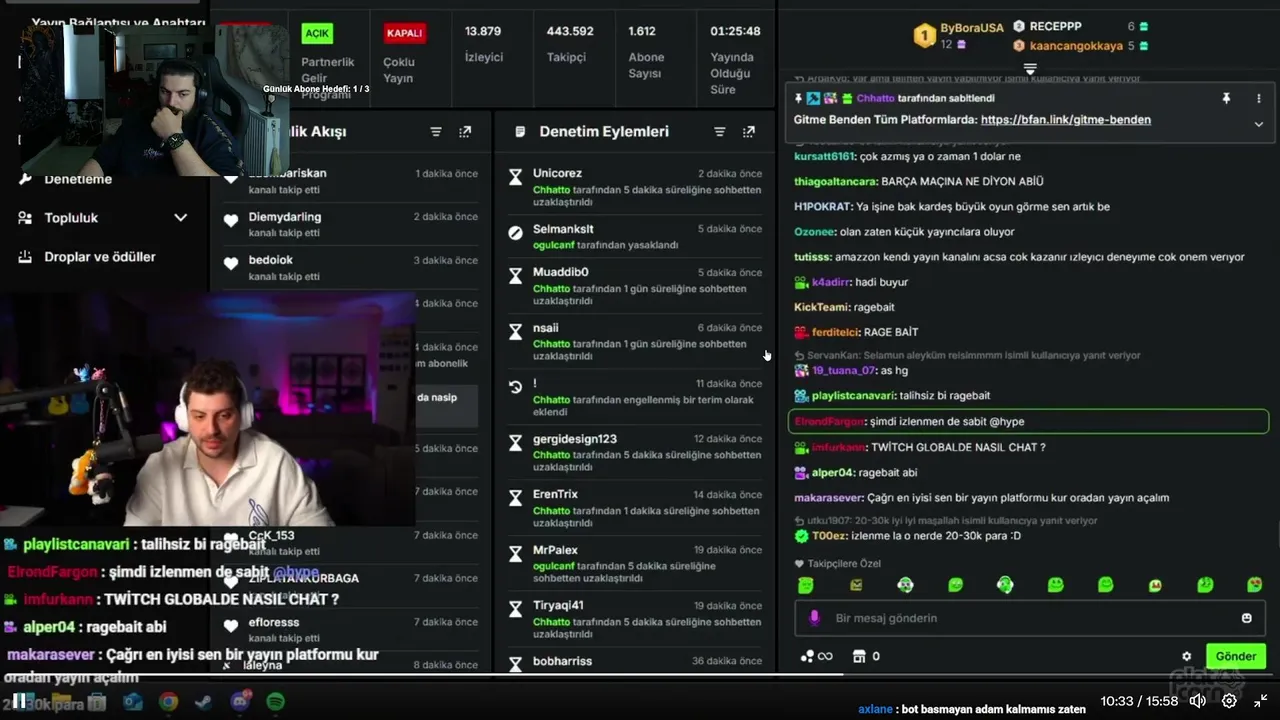Click the KAPALI Çoklu Yayın badge
The width and height of the screenshot is (1280, 720).
pyautogui.click(x=405, y=33)
